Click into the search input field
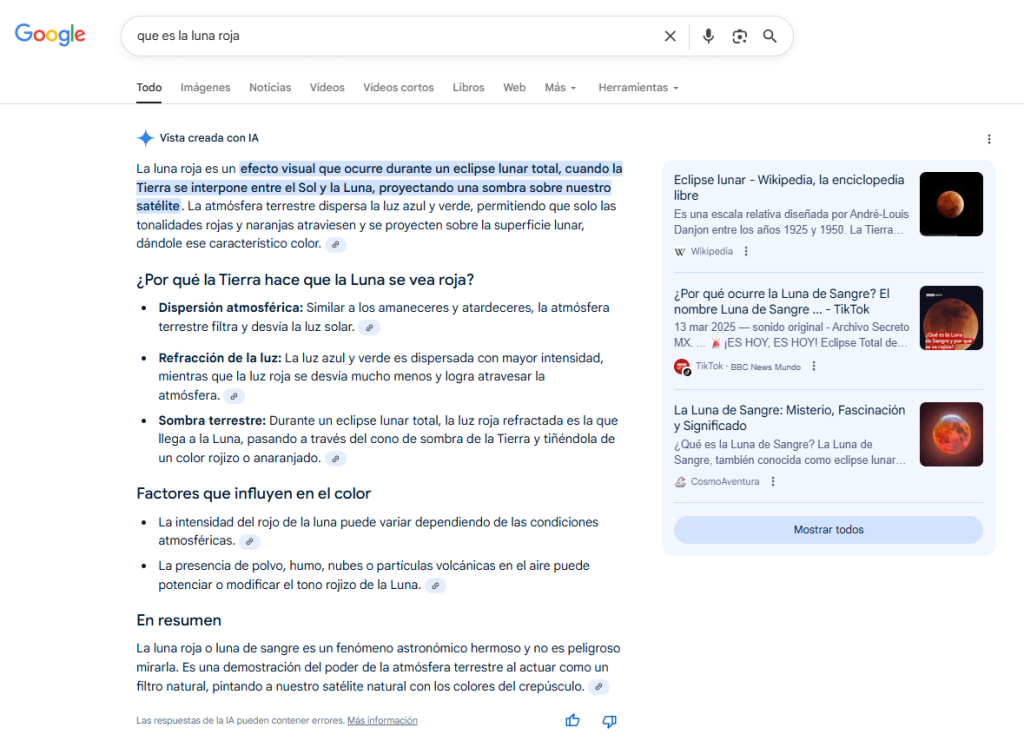The width and height of the screenshot is (1024, 741). (390, 36)
